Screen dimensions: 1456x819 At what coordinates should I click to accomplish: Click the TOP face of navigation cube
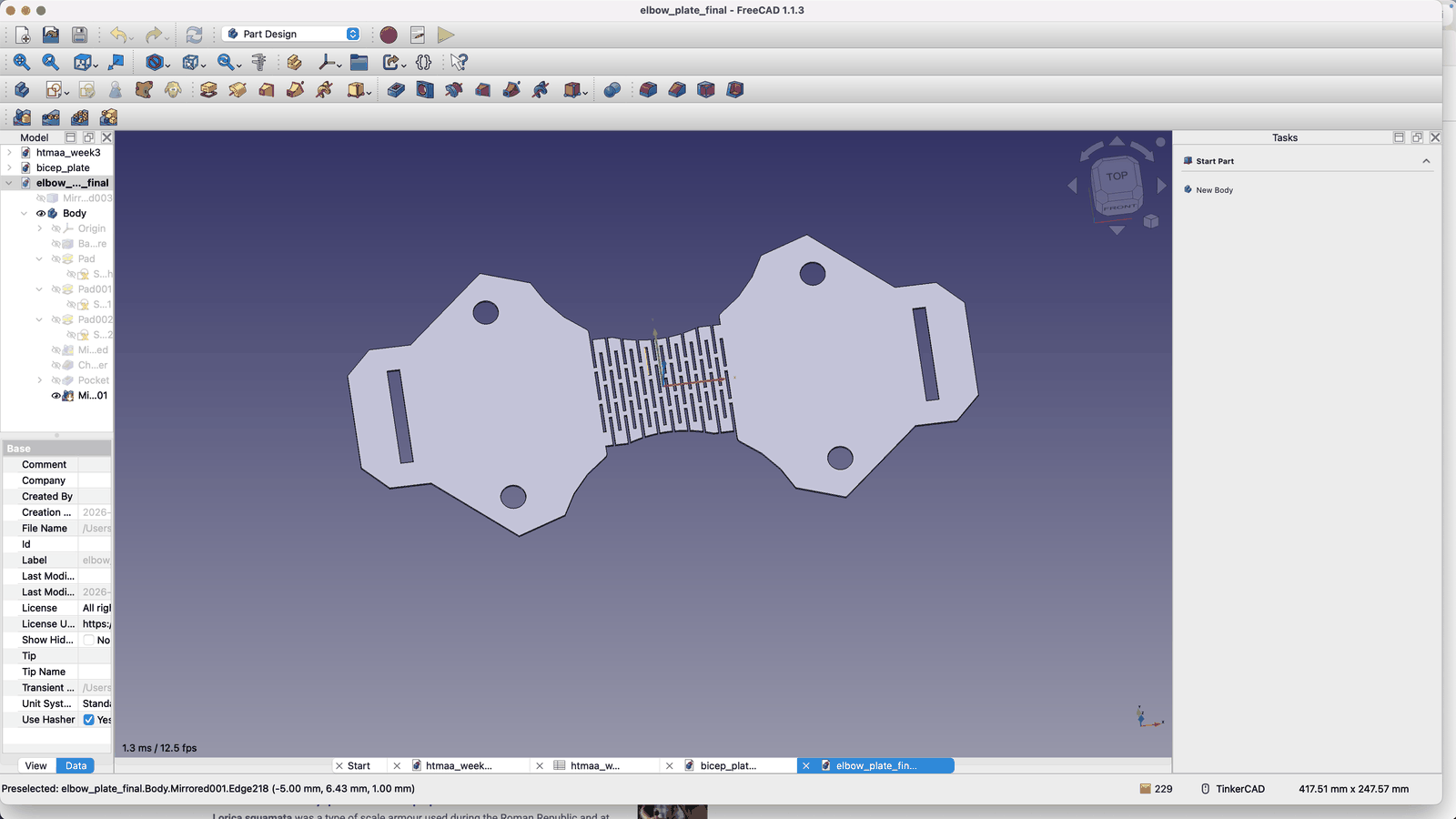[1117, 177]
